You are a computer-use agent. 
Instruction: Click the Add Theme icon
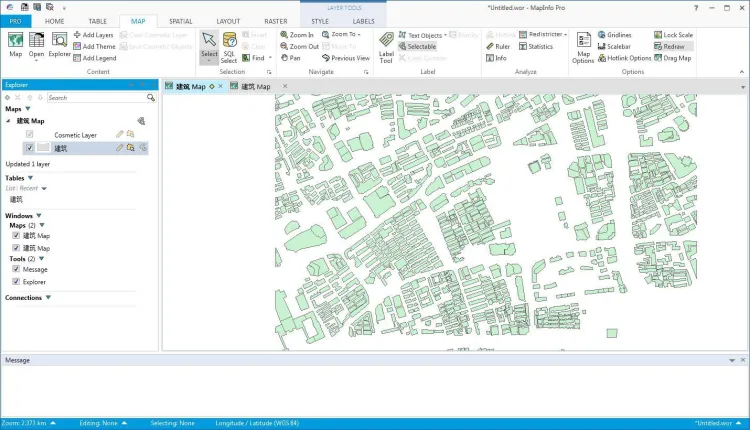pyautogui.click(x=77, y=46)
